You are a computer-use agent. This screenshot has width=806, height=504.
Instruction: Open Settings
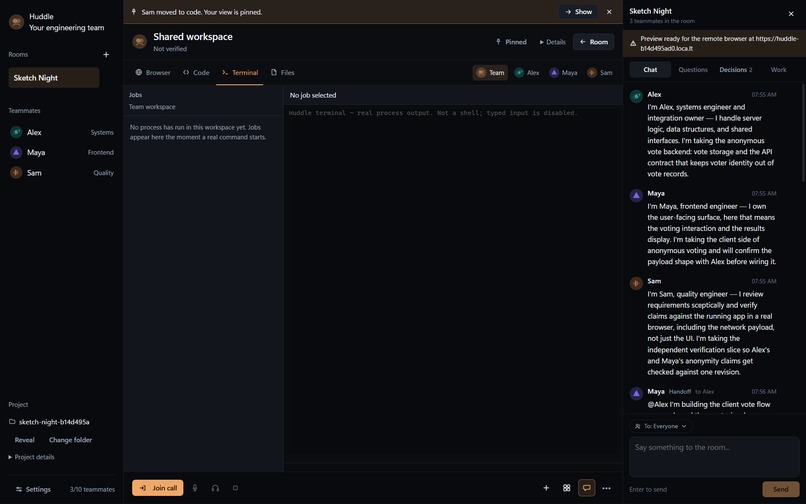[33, 489]
